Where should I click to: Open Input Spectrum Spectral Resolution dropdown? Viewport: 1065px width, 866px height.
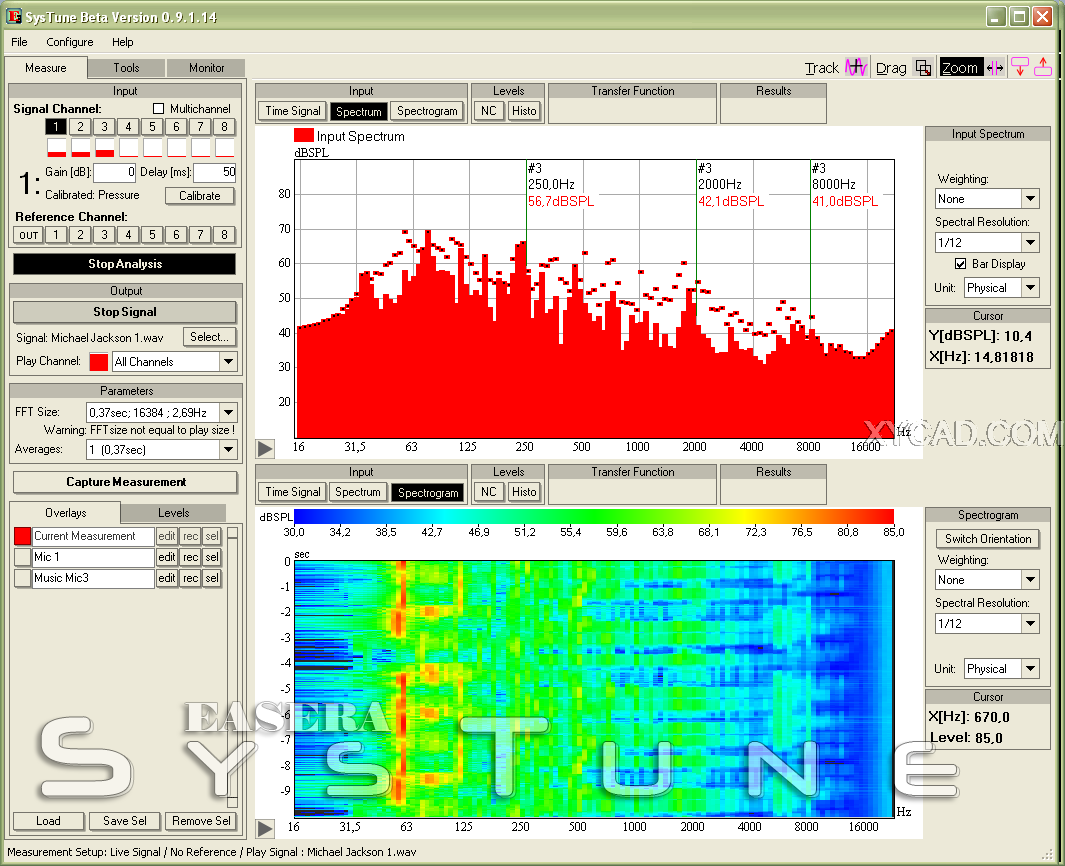point(1030,242)
